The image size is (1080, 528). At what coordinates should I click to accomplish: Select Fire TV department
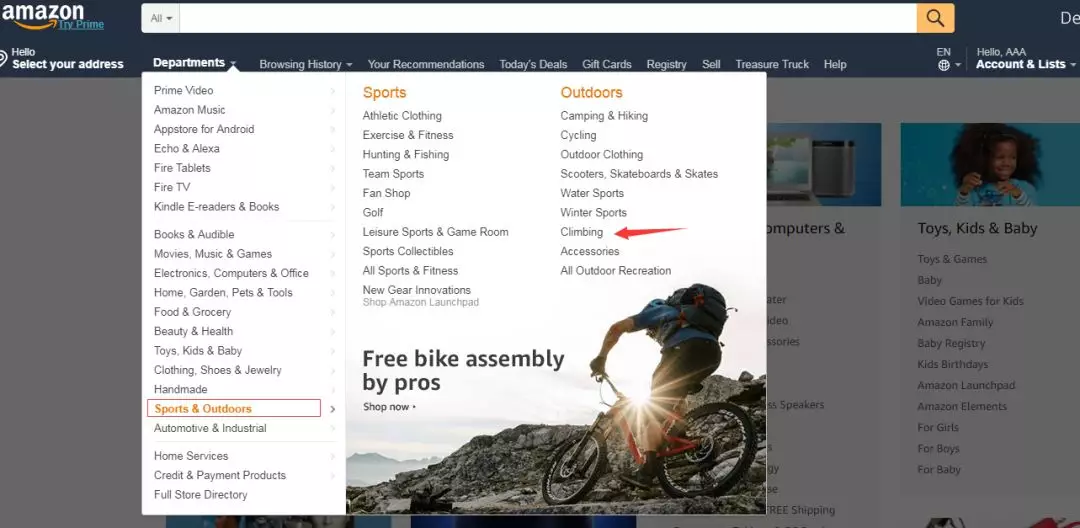pos(172,187)
